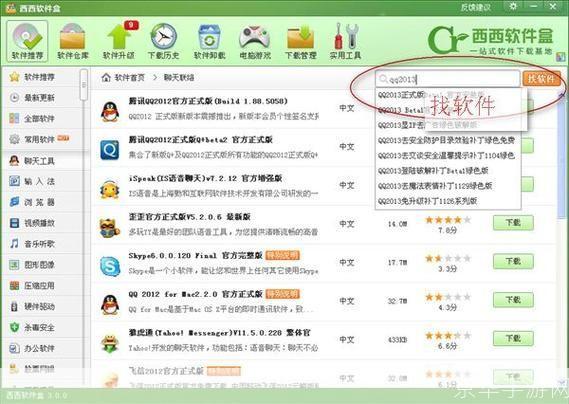Screen dimensions: 569x404
Task: Select 常用软件 in the sidebar
Action: (x=40, y=139)
